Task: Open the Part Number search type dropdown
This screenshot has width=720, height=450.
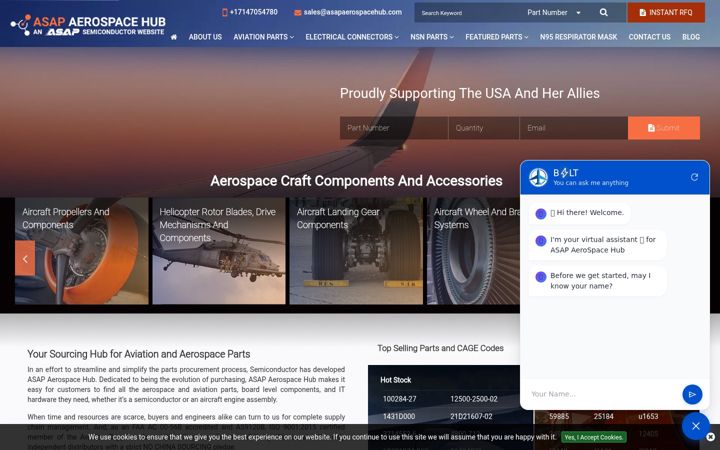Action: 554,12
